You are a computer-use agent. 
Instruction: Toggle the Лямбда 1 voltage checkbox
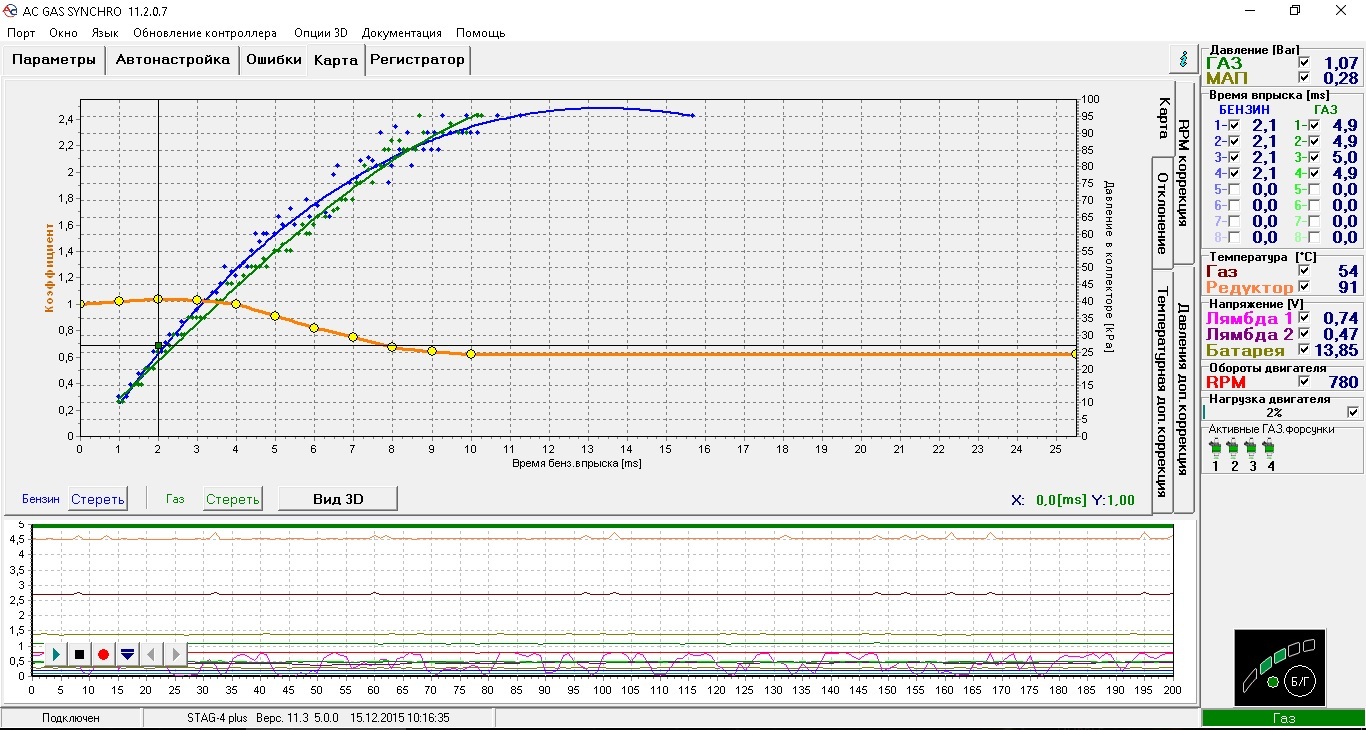[x=1303, y=318]
